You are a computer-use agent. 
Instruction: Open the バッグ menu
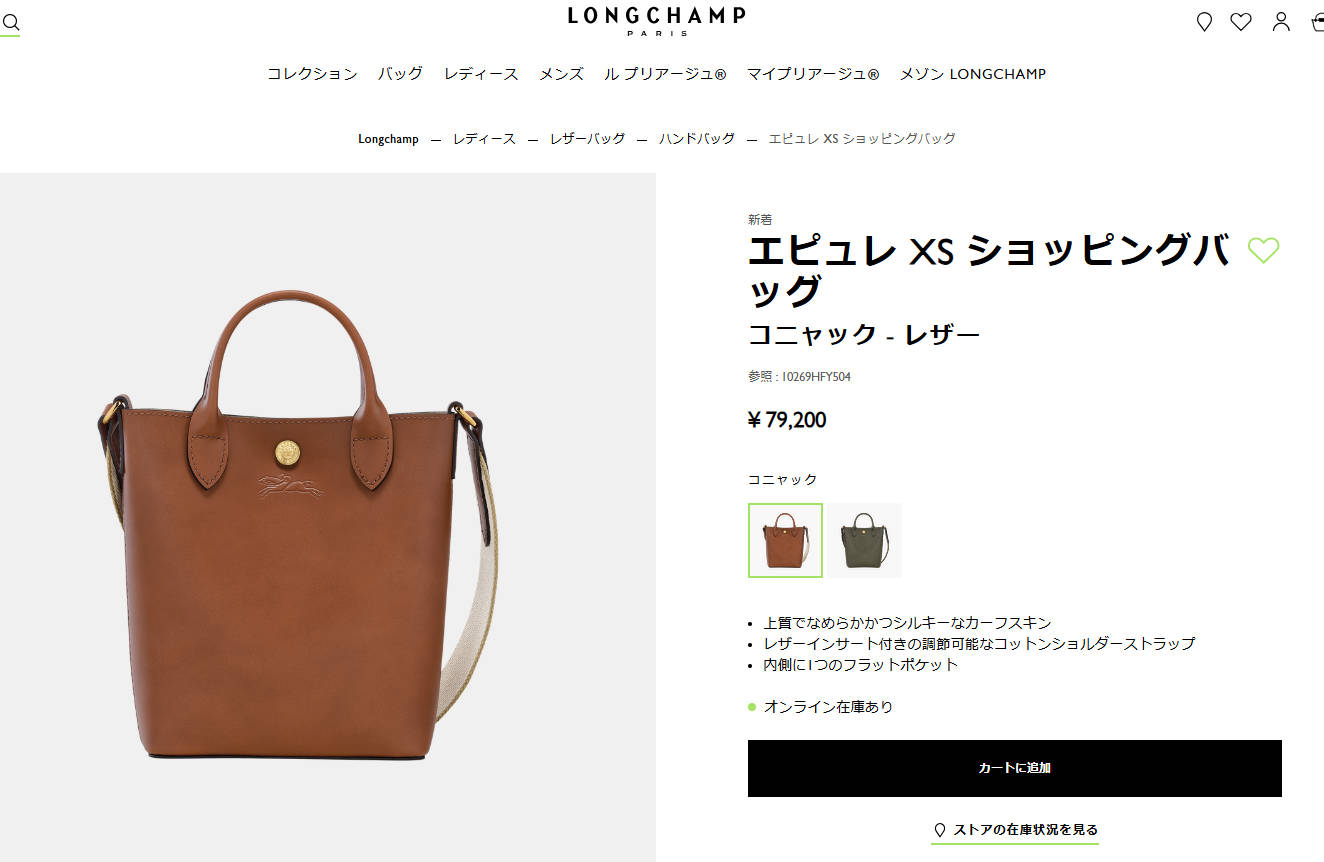click(x=400, y=74)
